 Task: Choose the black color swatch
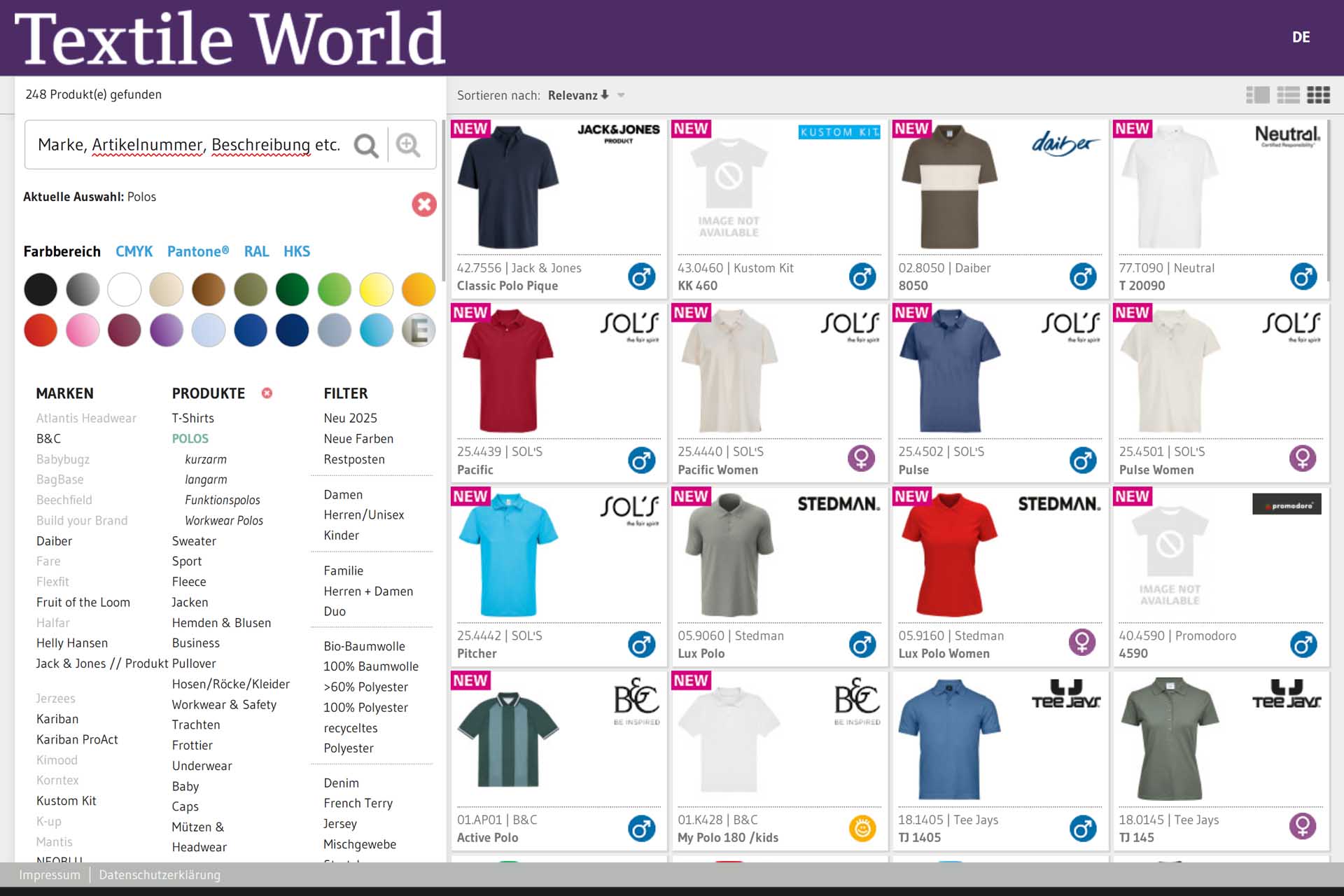41,289
